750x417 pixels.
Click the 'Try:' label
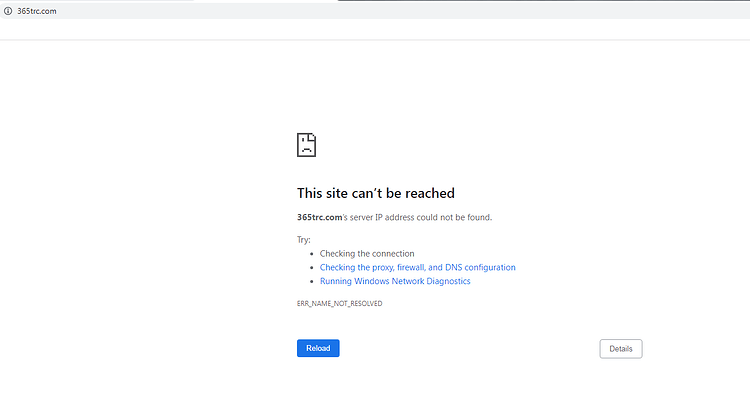tap(303, 240)
